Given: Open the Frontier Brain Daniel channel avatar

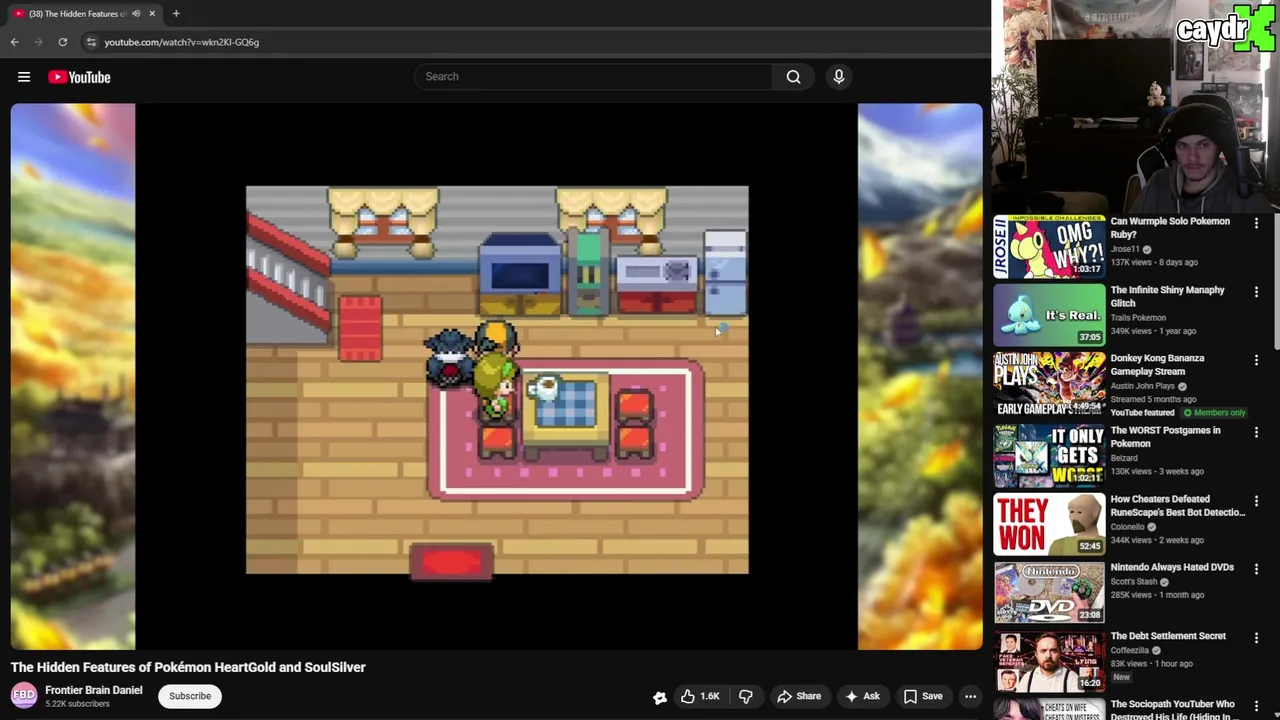Looking at the screenshot, I should pos(24,695).
